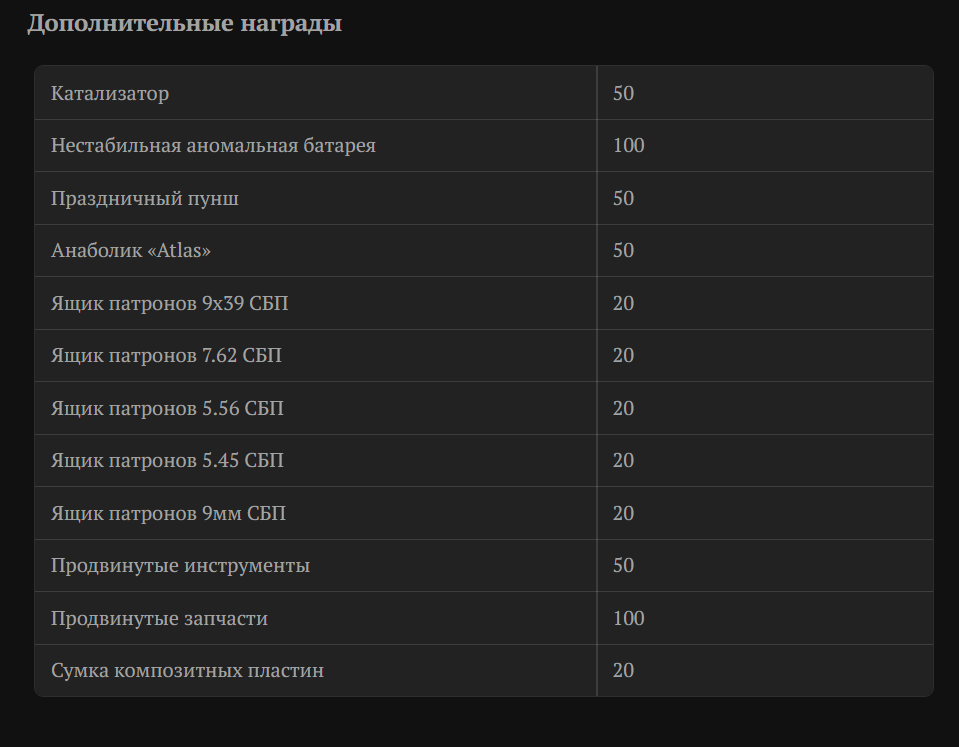Click 'Нестабильная аномальная батарея' row name
This screenshot has height=747, width=959.
(213, 146)
